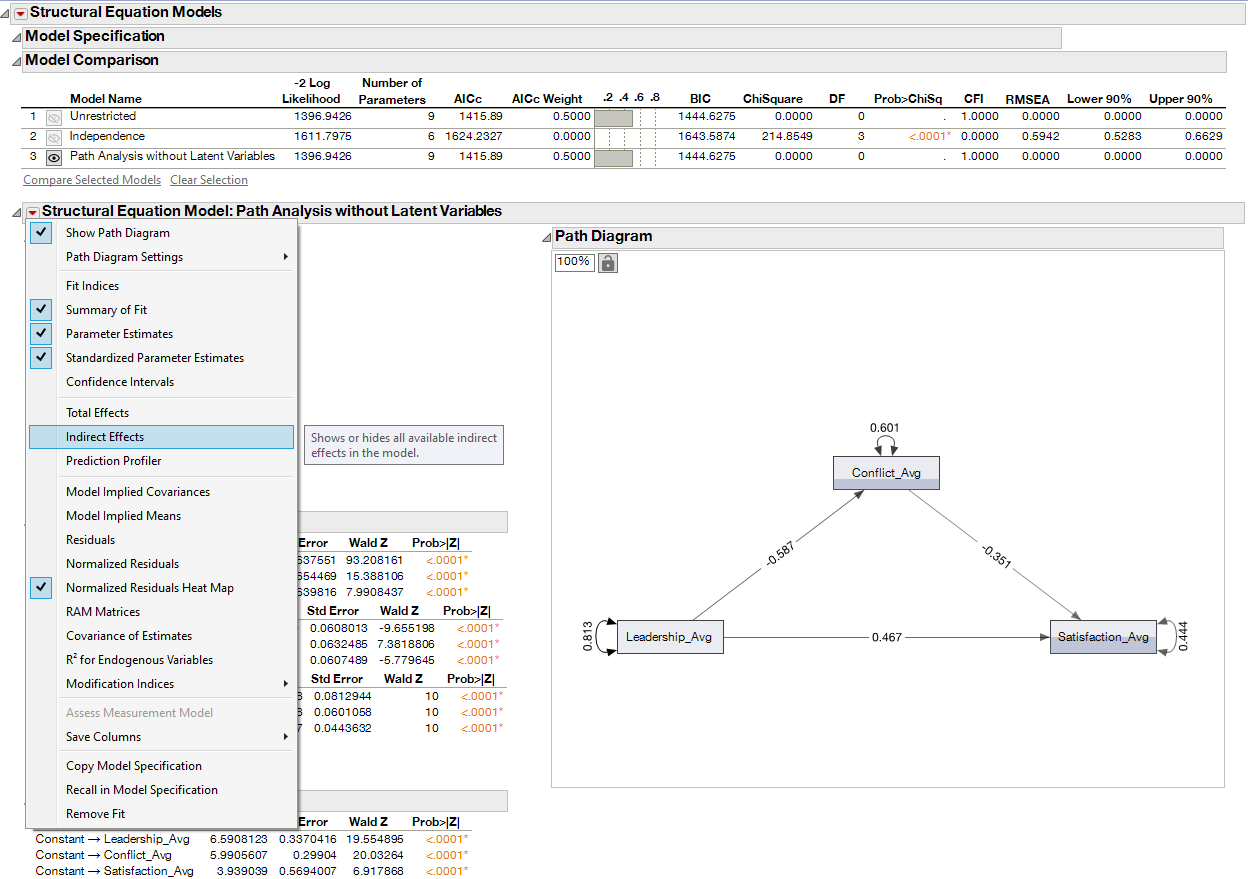The height and width of the screenshot is (879, 1248).
Task: Uncheck Normalized Residuals Heat Map
Action: click(40, 587)
